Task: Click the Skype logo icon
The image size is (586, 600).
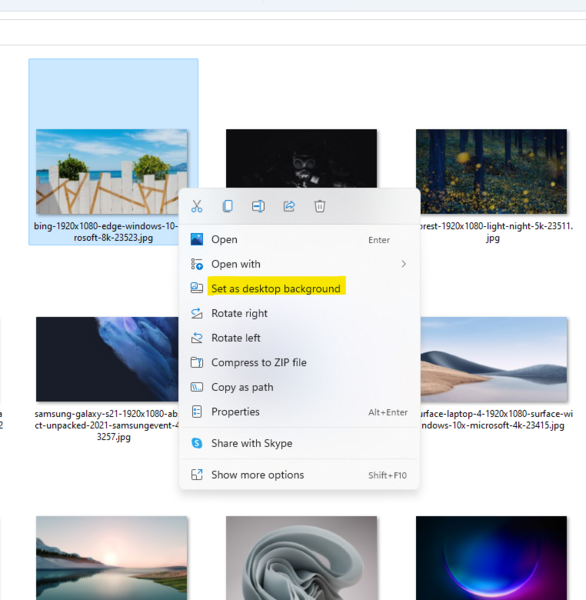Action: coord(197,443)
